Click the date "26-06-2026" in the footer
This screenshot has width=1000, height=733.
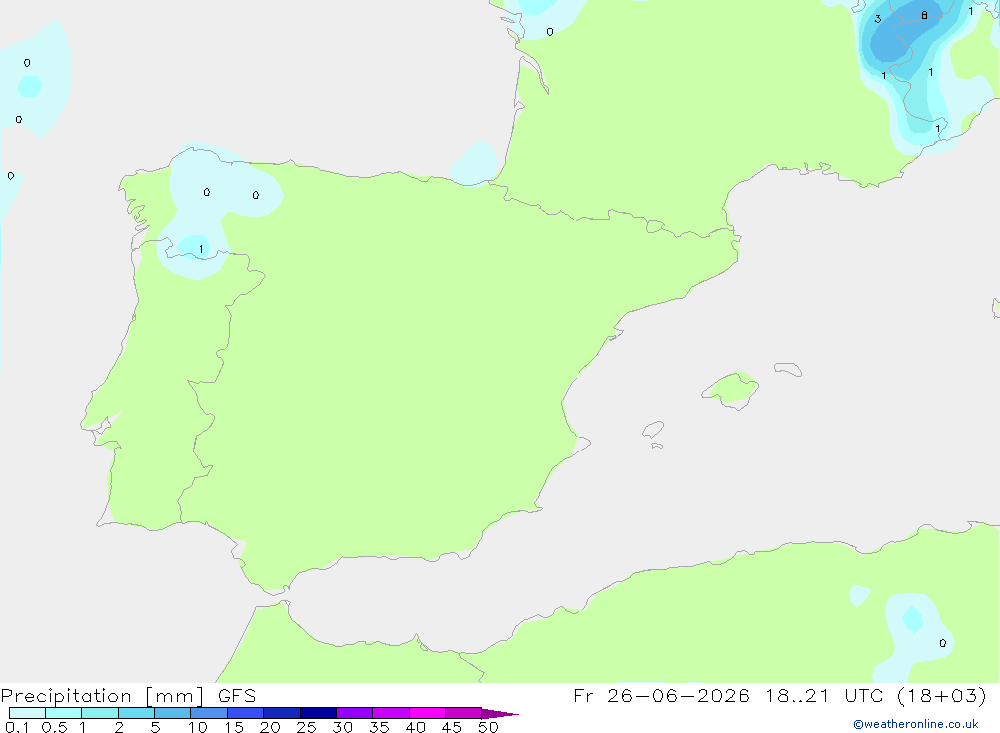(678, 695)
